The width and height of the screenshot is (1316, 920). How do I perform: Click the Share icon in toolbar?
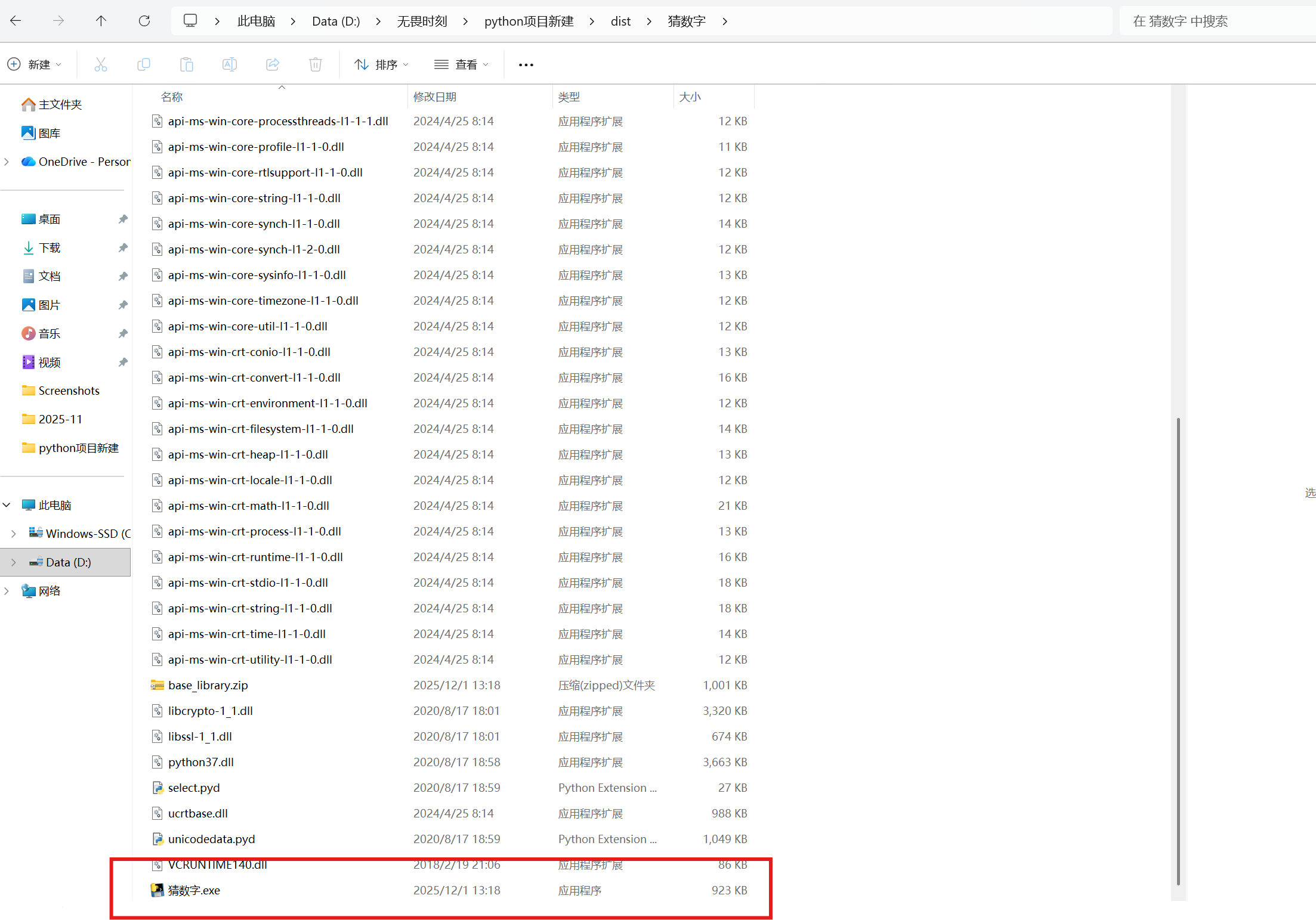click(x=273, y=64)
